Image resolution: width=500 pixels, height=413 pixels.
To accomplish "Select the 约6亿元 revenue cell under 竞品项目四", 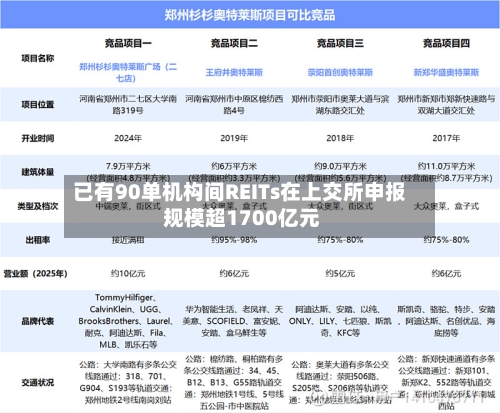I will tap(446, 274).
